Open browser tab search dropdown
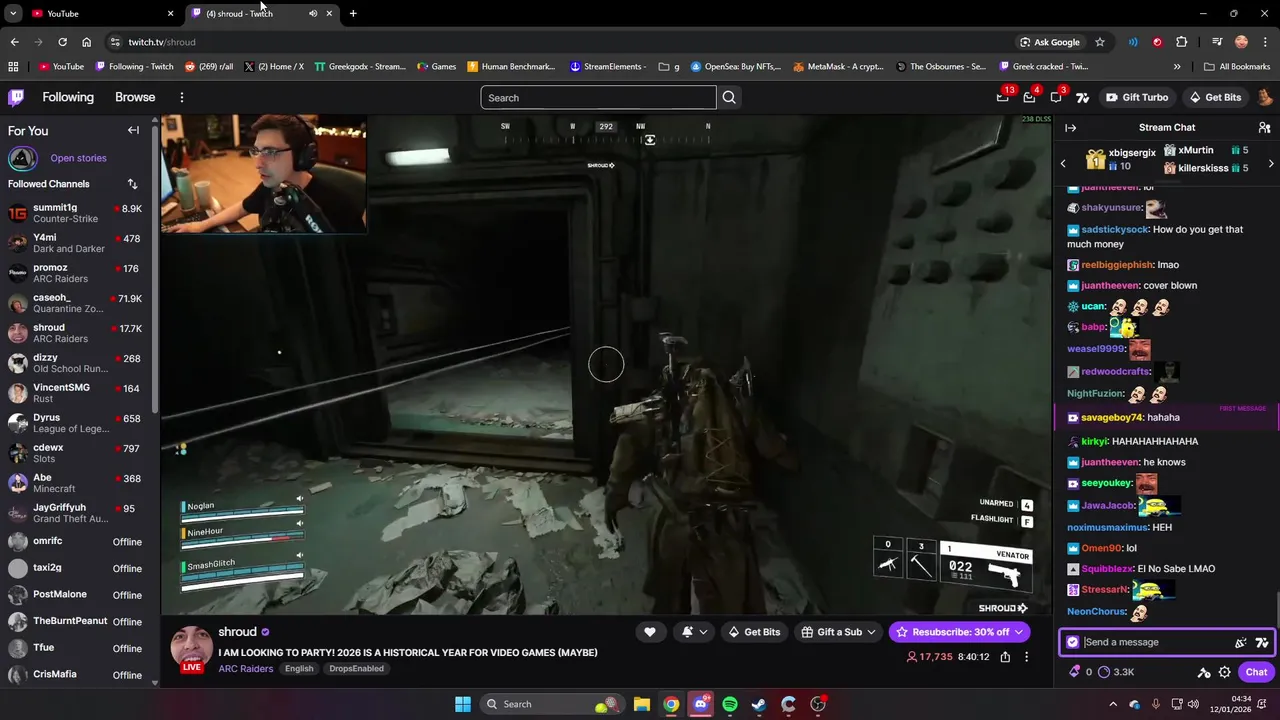Screen dimensions: 1280x720 pos(13,13)
